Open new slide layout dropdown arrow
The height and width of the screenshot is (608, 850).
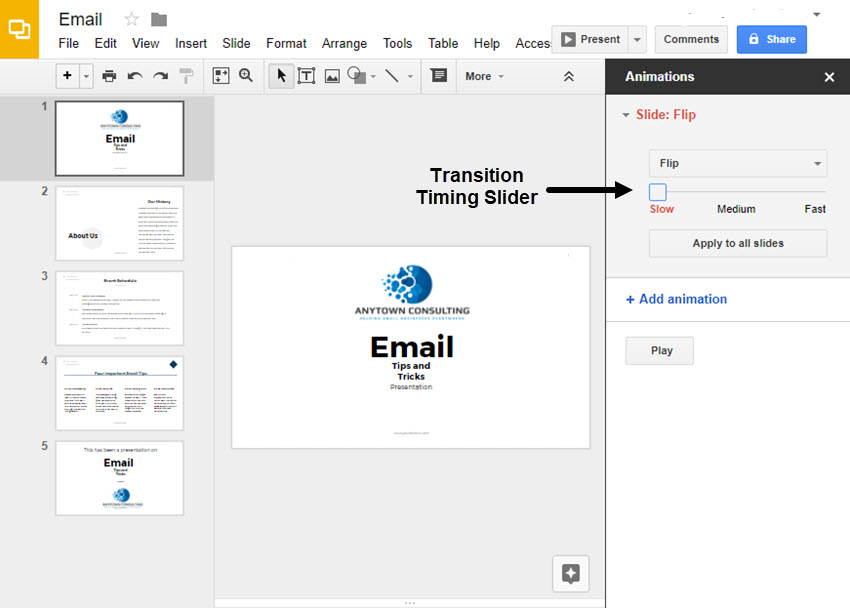pyautogui.click(x=86, y=76)
